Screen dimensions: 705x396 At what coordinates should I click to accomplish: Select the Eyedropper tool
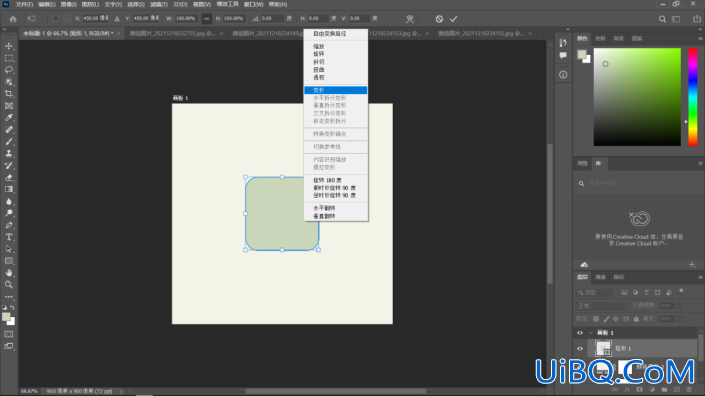click(x=9, y=118)
